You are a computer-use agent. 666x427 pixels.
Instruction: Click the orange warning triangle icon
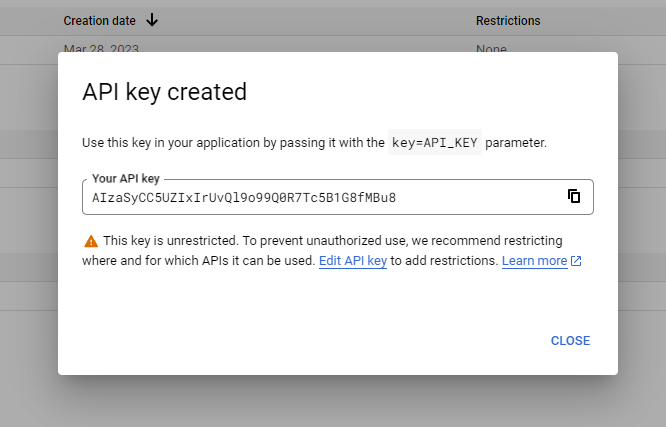tap(91, 241)
